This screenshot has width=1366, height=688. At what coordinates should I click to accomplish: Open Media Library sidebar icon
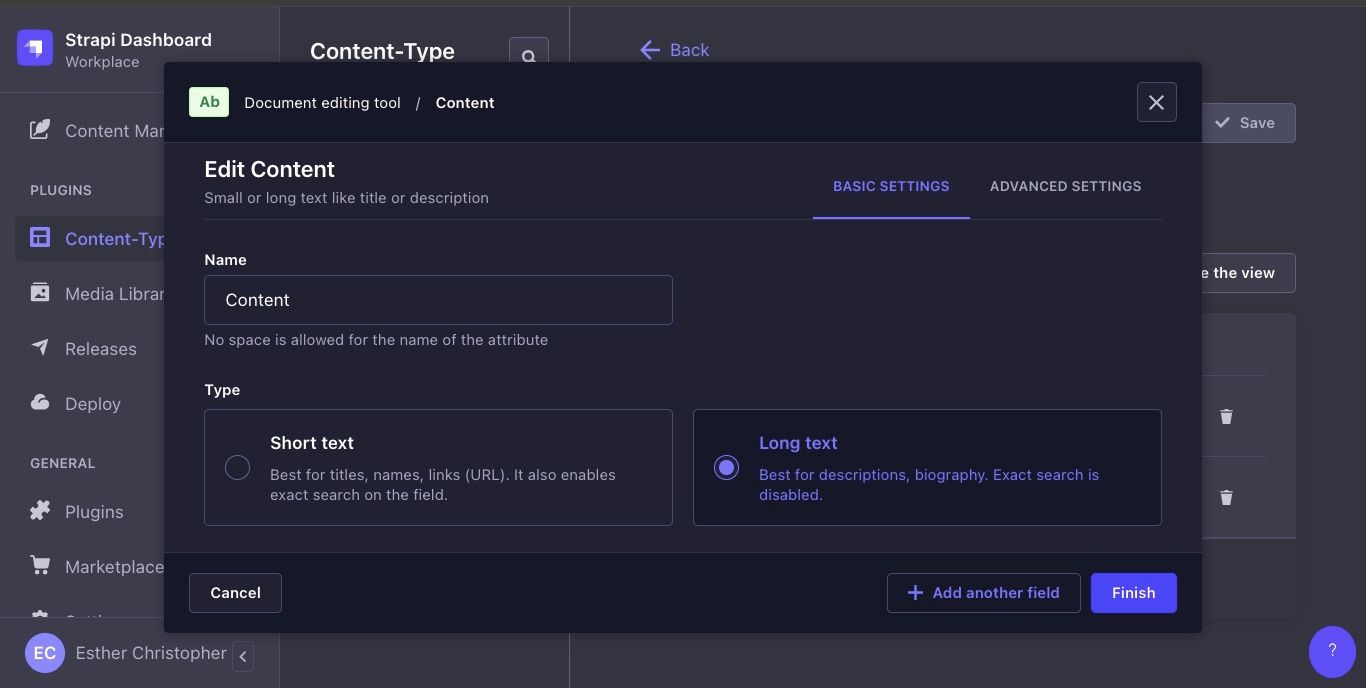coord(40,293)
